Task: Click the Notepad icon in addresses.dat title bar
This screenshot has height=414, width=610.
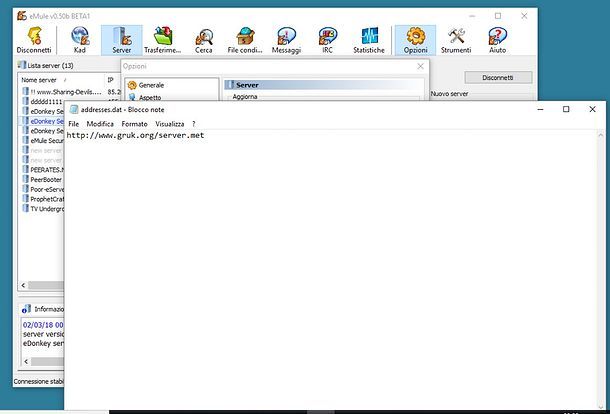Action: click(74, 109)
